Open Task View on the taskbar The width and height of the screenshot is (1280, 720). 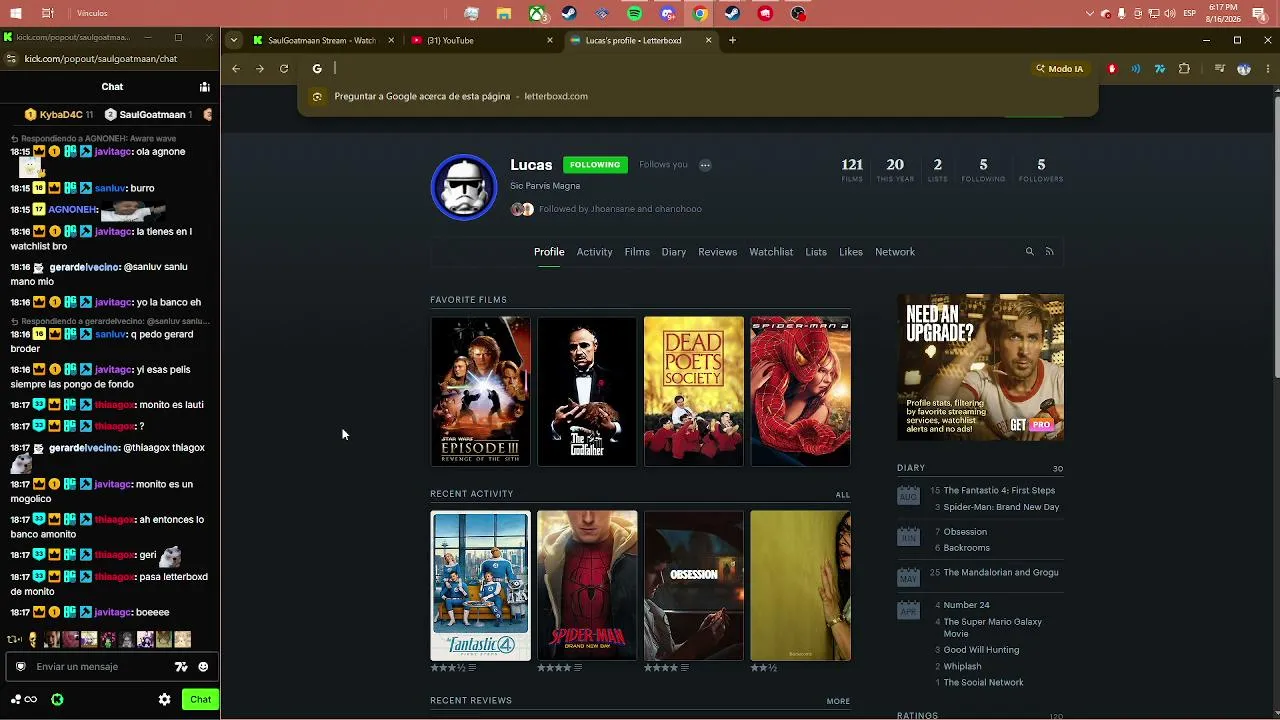coord(48,14)
